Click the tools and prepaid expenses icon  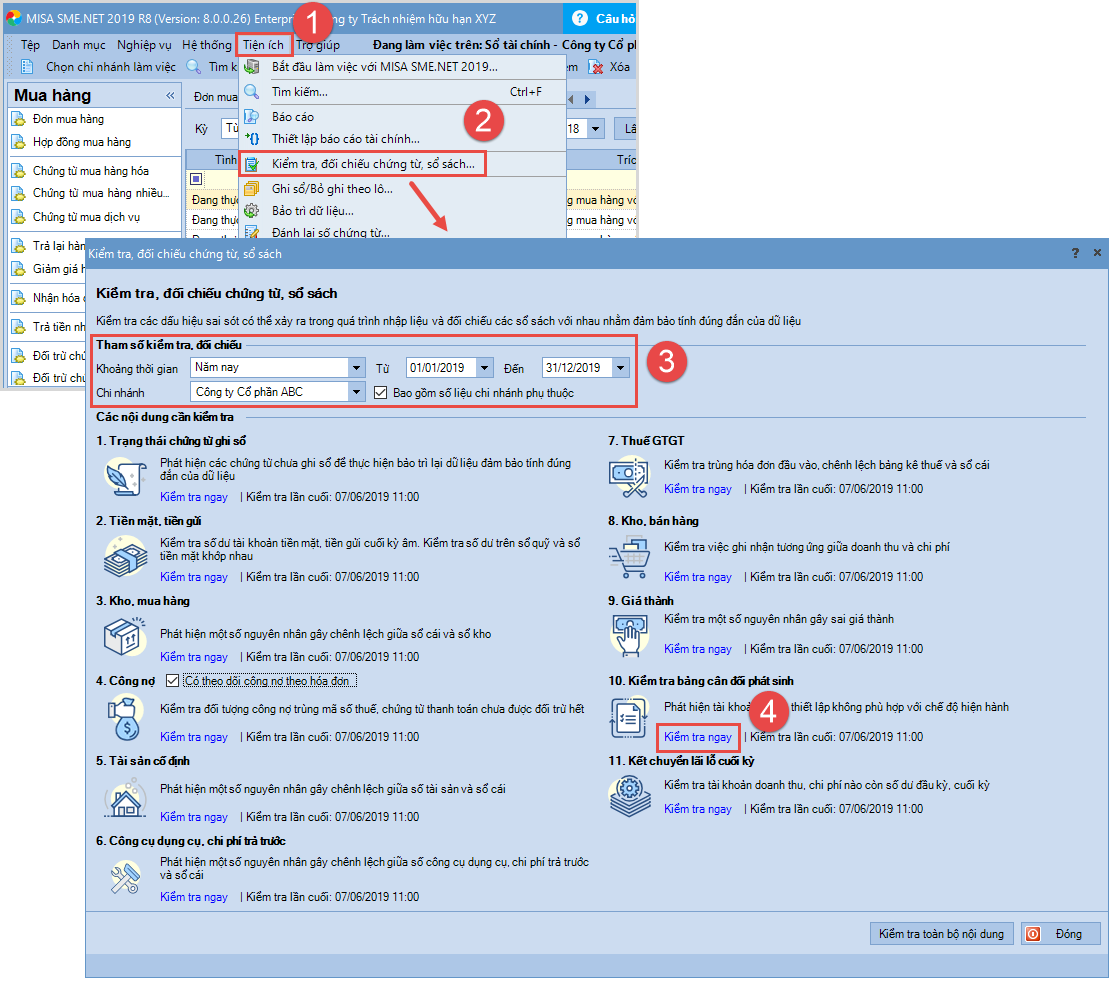(x=126, y=878)
